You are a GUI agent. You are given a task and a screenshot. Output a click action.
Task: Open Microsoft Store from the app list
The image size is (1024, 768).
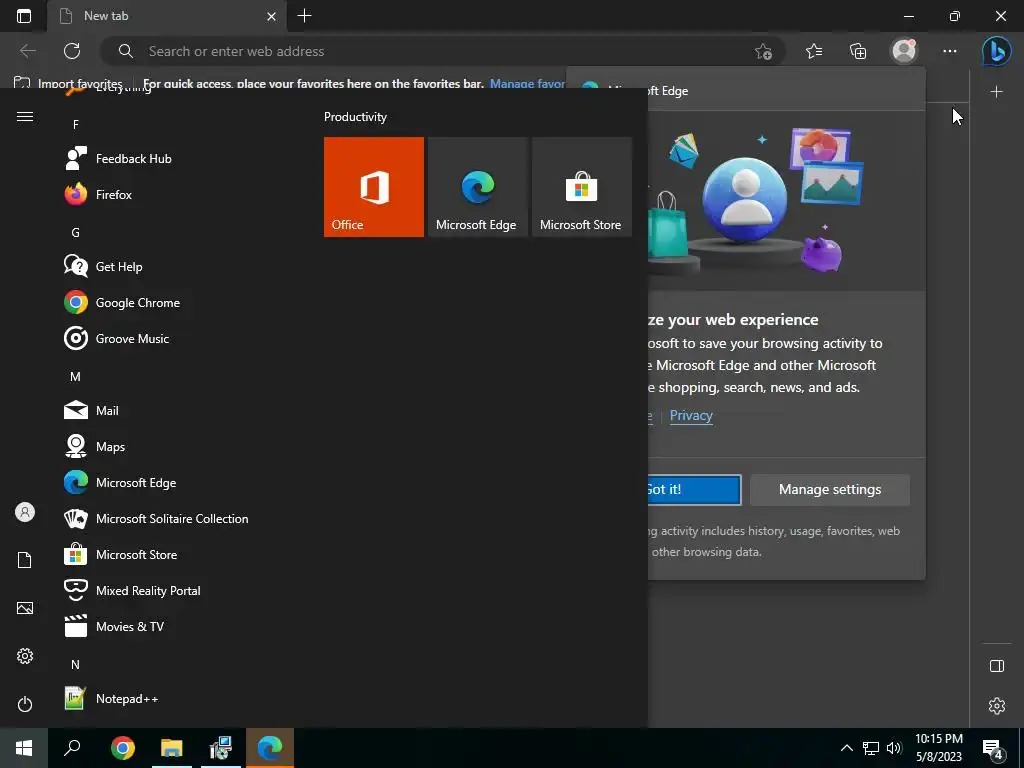point(157,554)
